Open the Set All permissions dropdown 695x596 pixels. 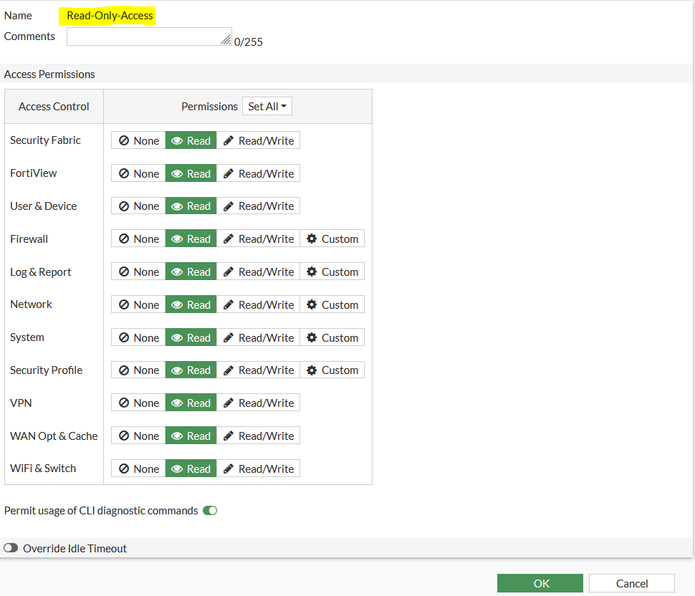pos(267,106)
